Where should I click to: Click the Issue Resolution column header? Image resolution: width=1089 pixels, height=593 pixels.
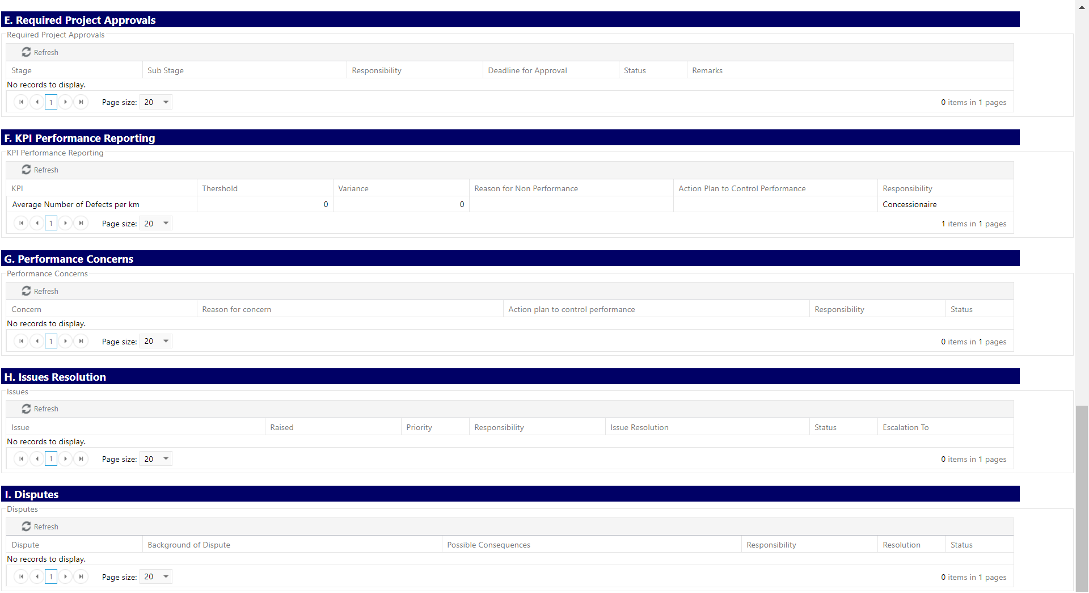(639, 427)
